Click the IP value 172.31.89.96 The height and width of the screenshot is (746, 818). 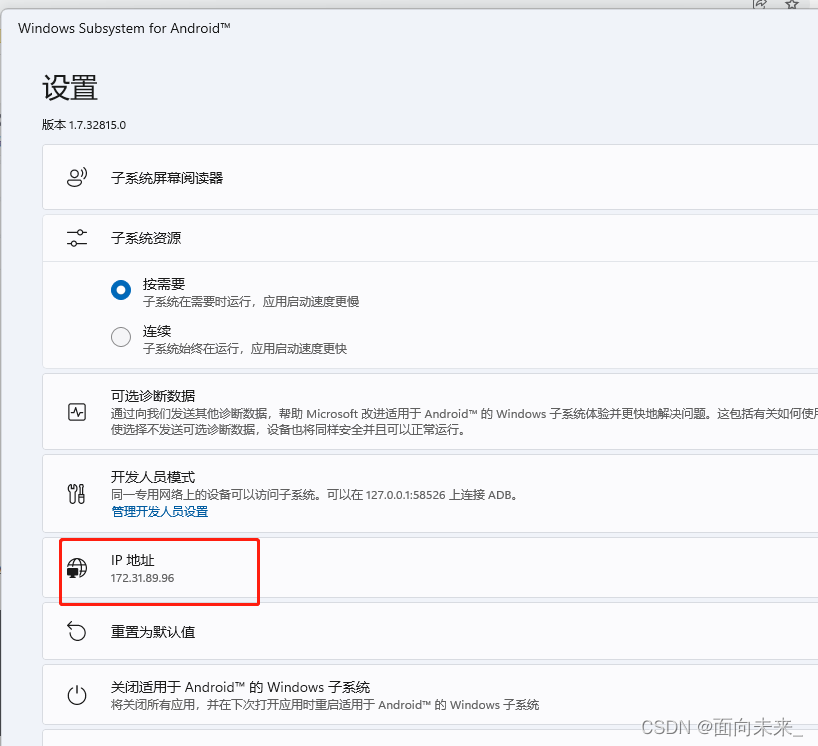[x=142, y=578]
